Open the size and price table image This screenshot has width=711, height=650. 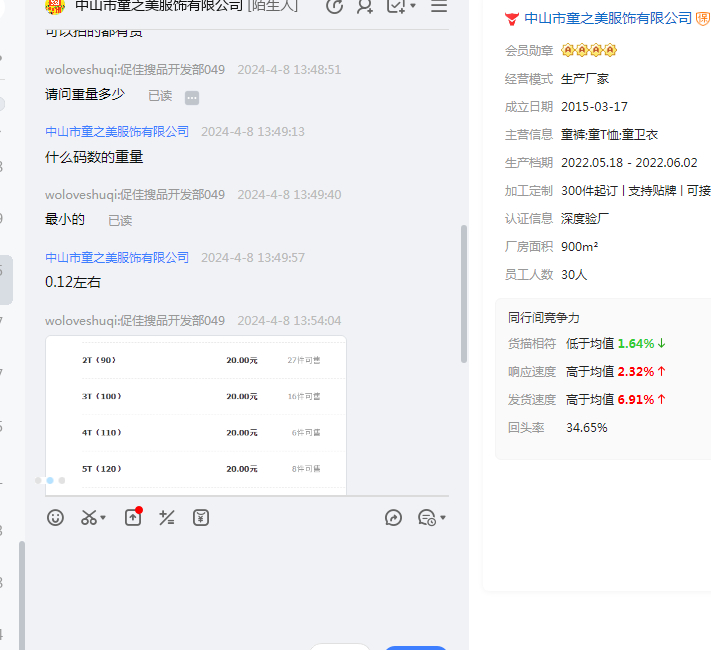click(196, 414)
